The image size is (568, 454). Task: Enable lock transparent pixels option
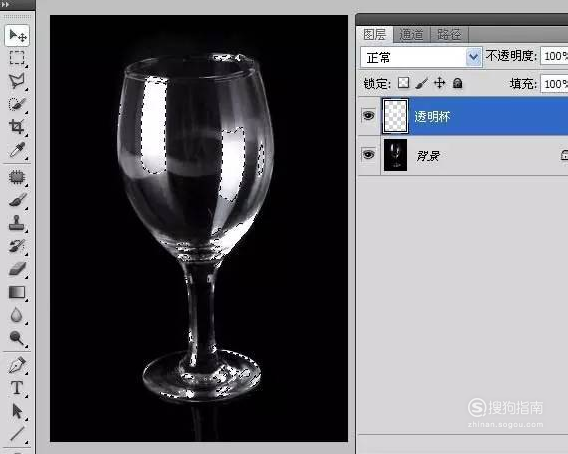(x=403, y=83)
